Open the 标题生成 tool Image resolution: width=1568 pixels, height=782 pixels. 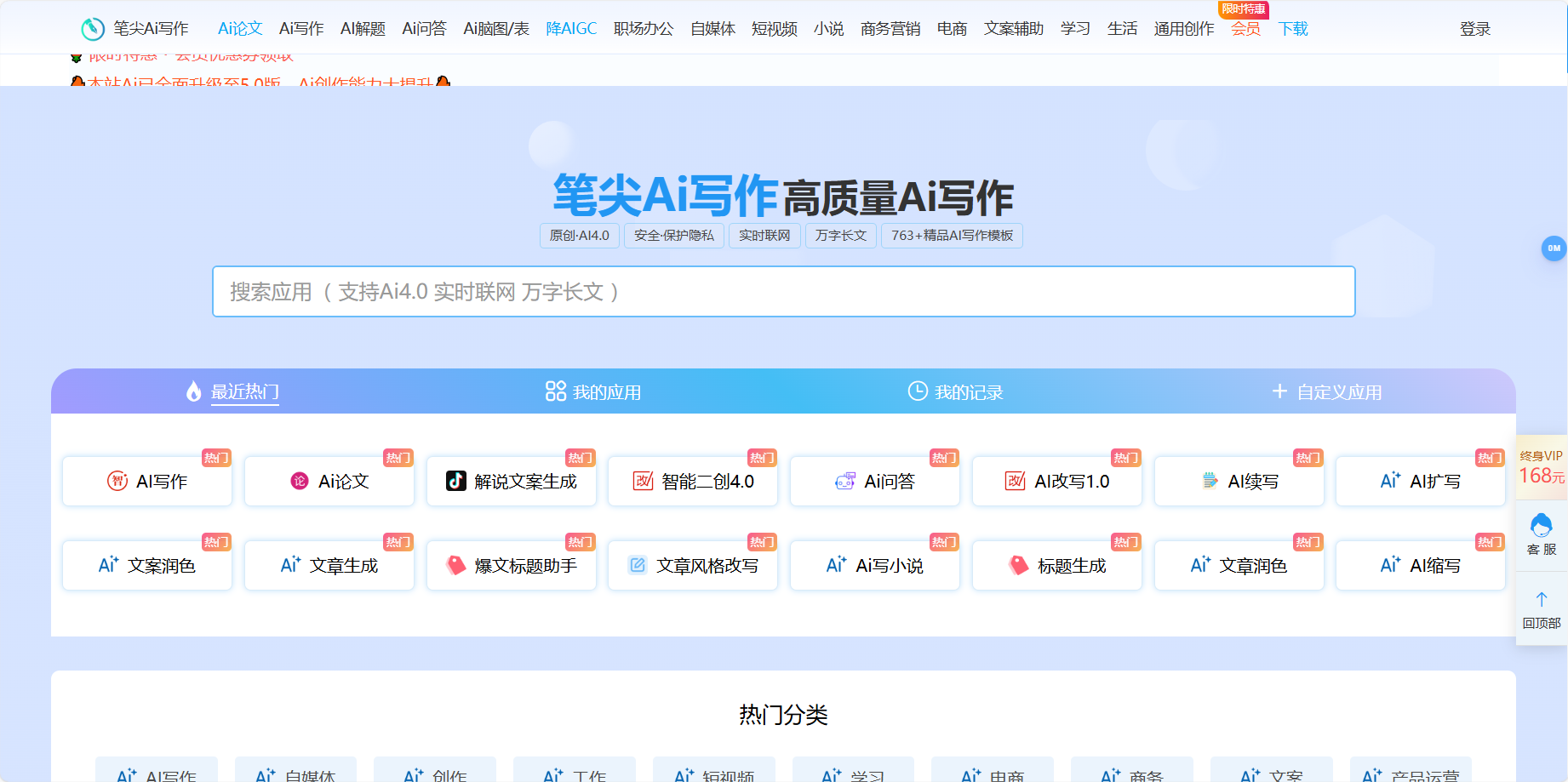1056,564
